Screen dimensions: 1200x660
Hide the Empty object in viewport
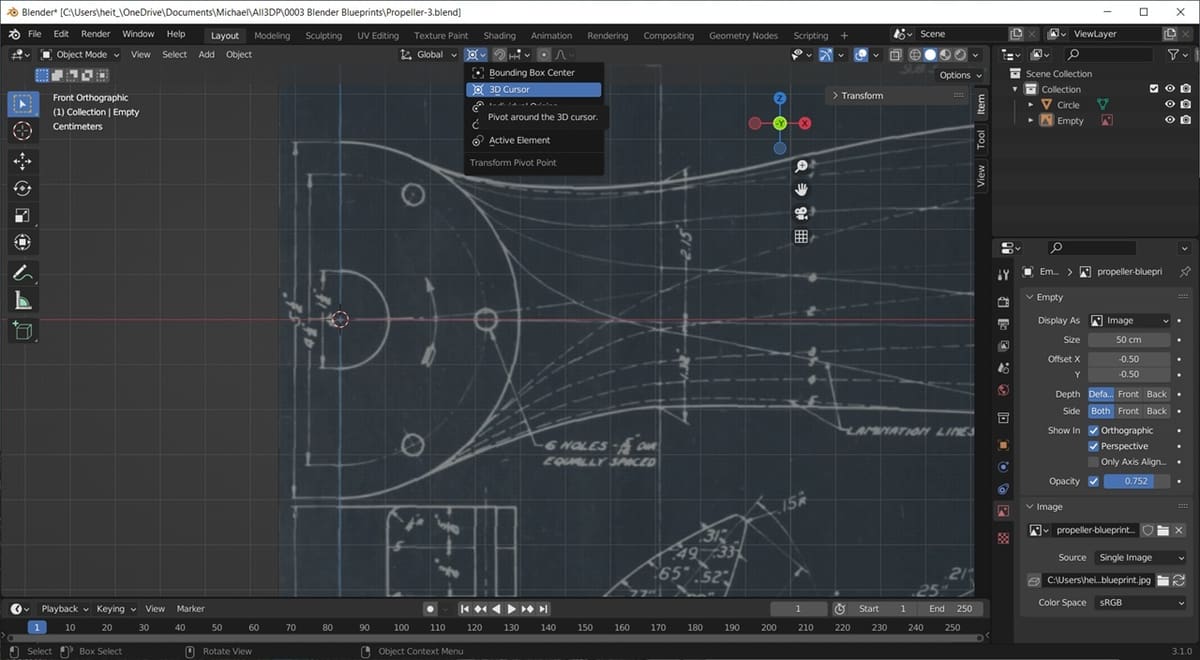coord(1170,121)
